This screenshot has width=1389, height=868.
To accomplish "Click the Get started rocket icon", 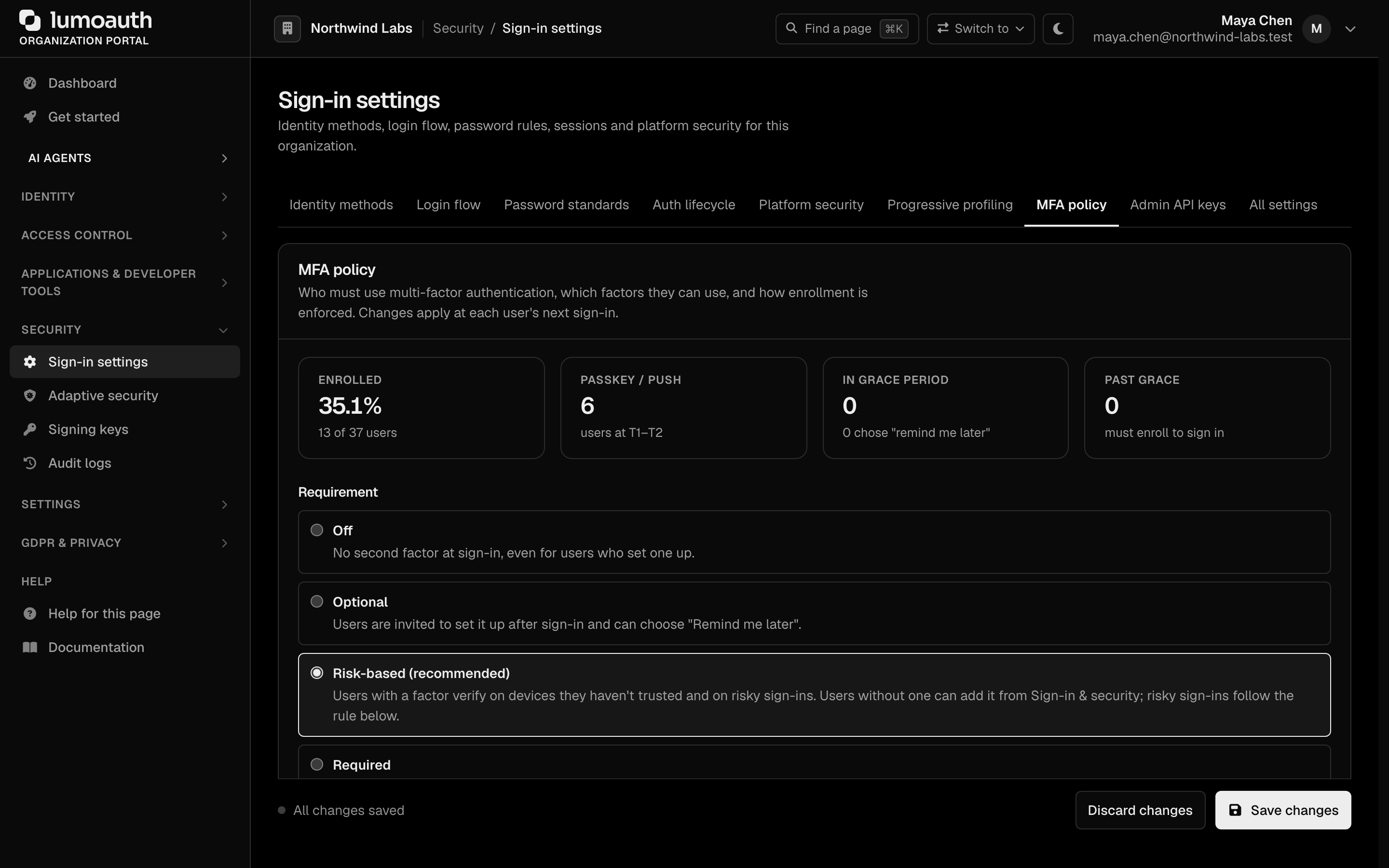I will tap(30, 117).
